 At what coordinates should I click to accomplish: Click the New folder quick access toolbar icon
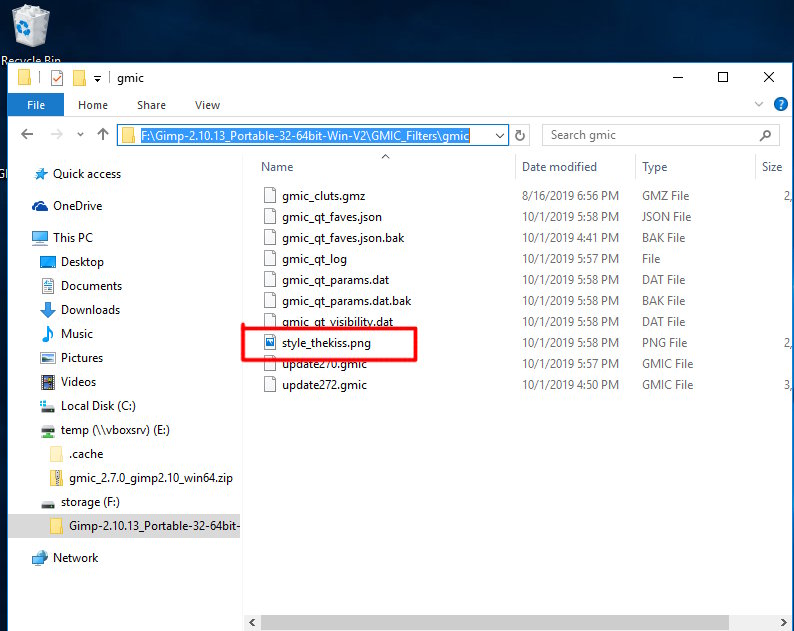(x=79, y=78)
